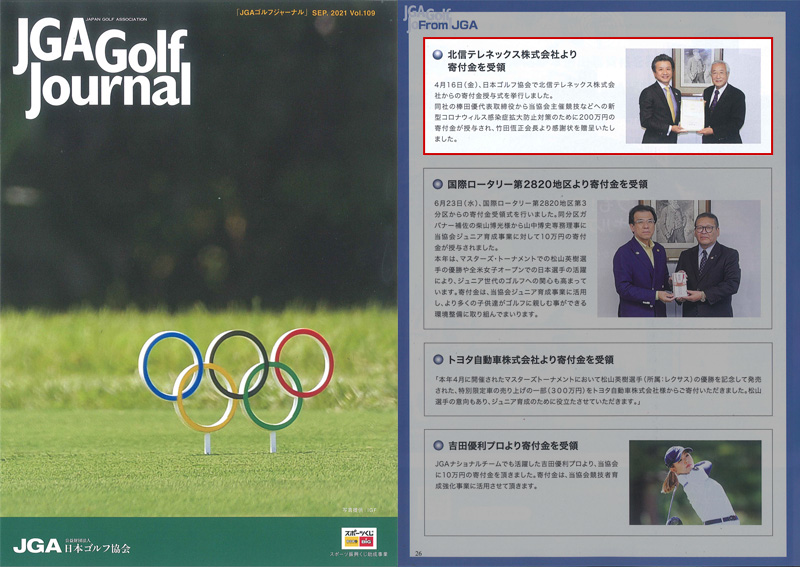Viewport: 800px width, 567px height.
Task: Click the 吉田優利プロ donation headline
Action: point(513,446)
